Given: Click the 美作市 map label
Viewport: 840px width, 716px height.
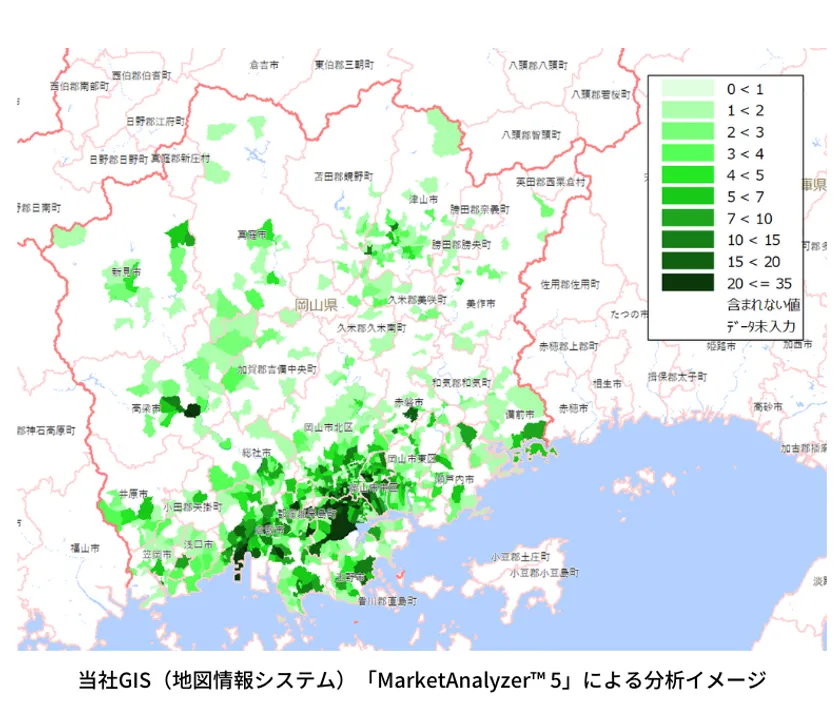Looking at the screenshot, I should [481, 304].
